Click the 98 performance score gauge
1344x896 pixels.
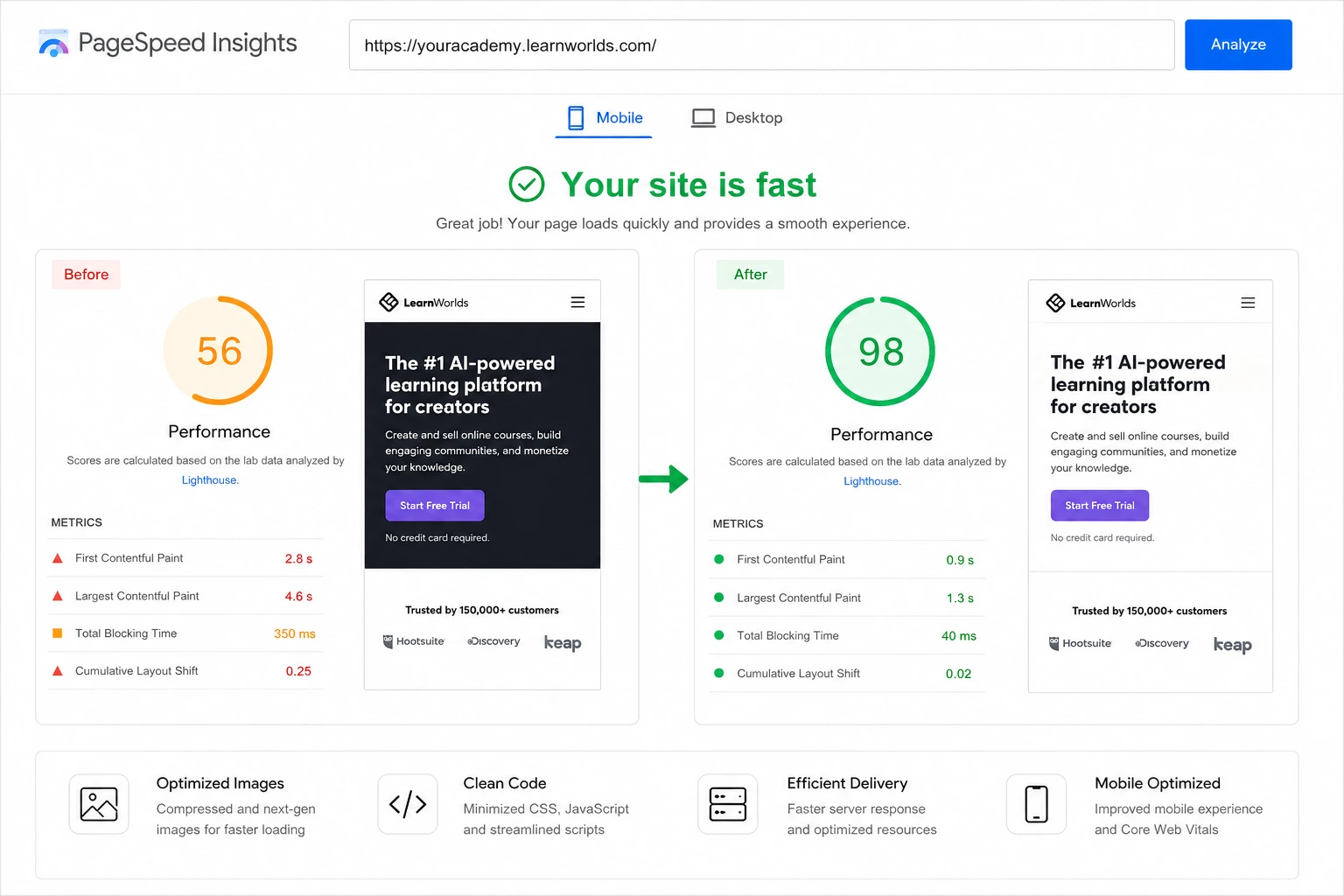tap(880, 351)
